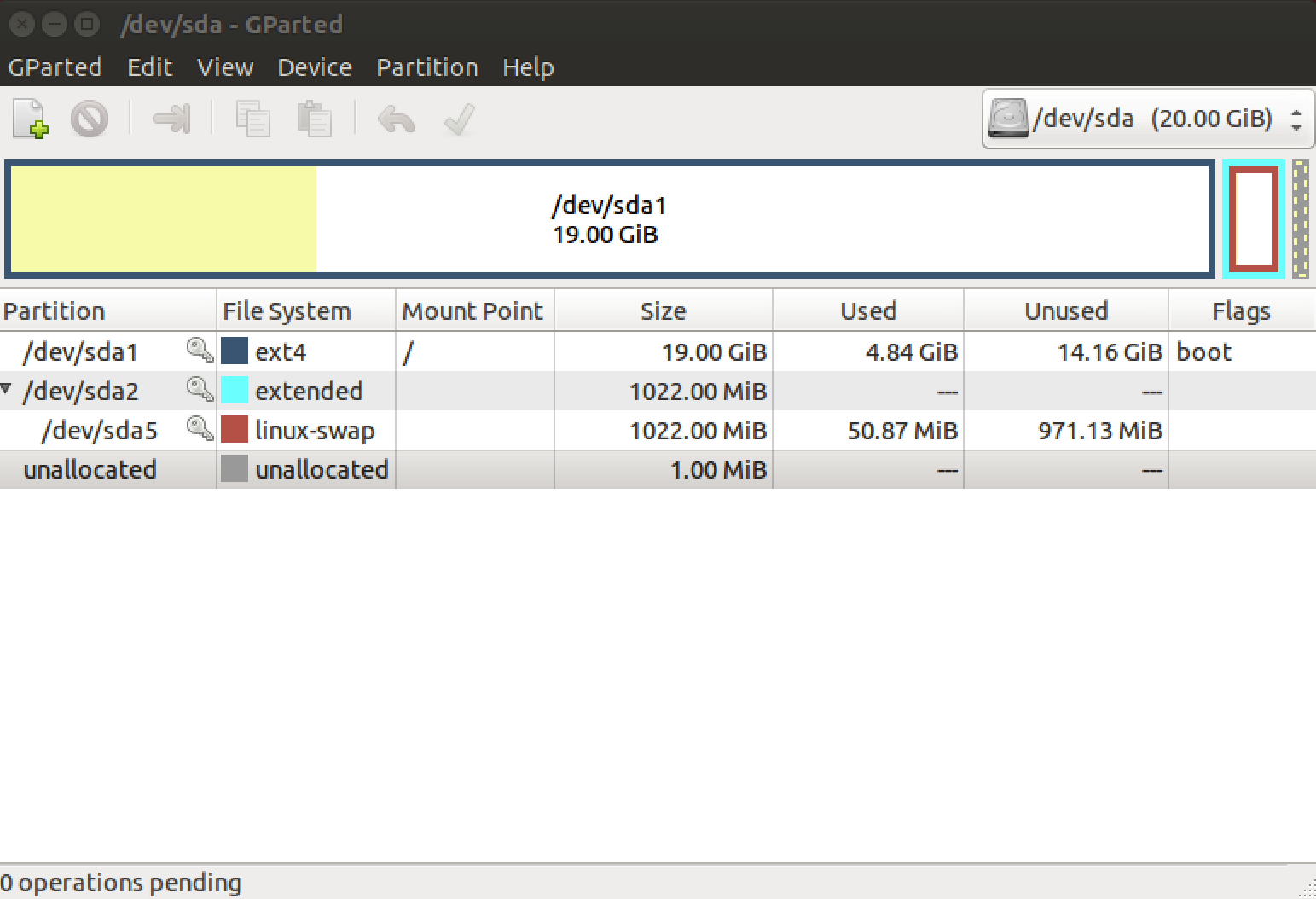Click the Resize/Move toolbar icon

[171, 119]
